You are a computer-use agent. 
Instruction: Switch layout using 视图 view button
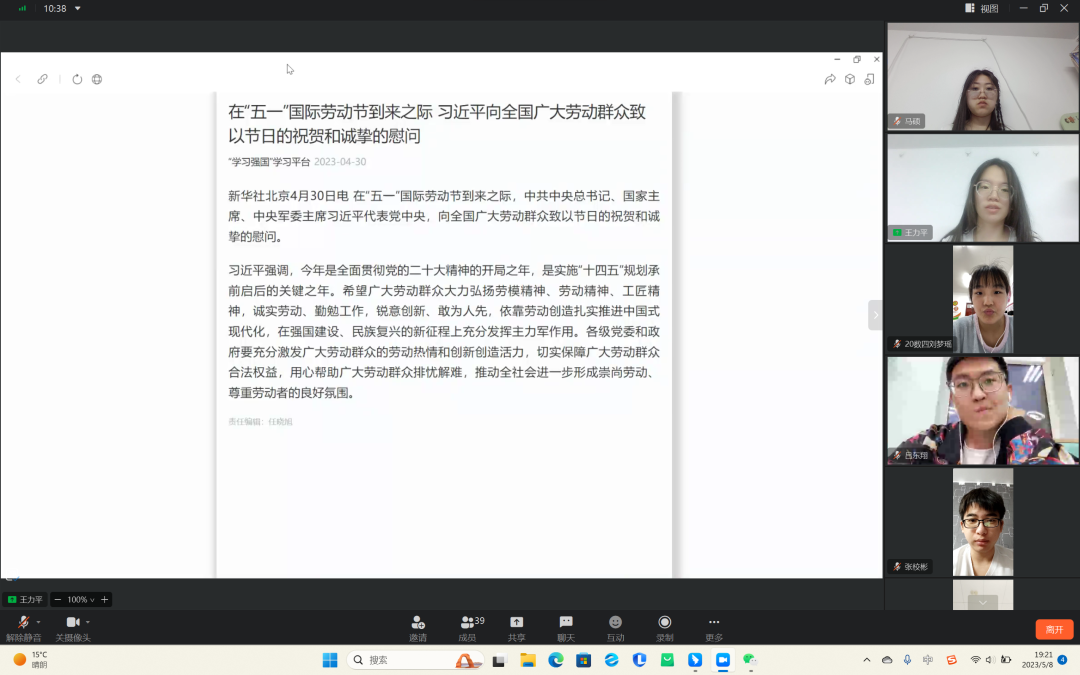[x=982, y=8]
